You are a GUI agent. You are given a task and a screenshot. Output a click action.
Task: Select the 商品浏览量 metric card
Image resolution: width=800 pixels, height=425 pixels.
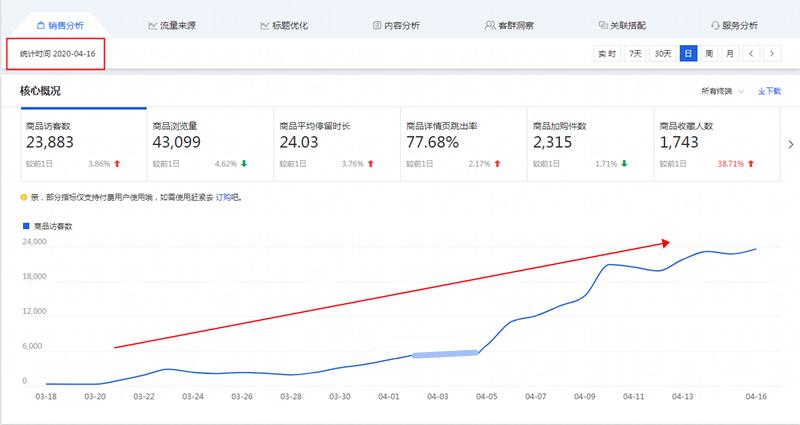click(210, 144)
